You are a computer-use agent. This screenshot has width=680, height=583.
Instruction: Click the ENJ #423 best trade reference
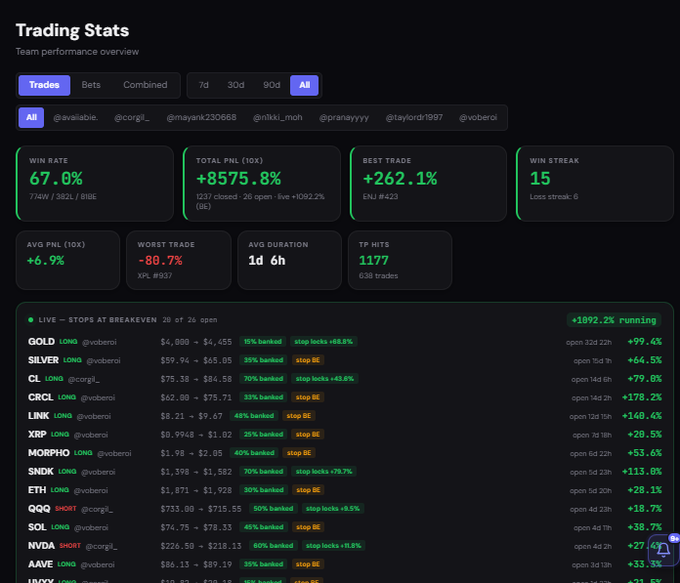pos(380,197)
